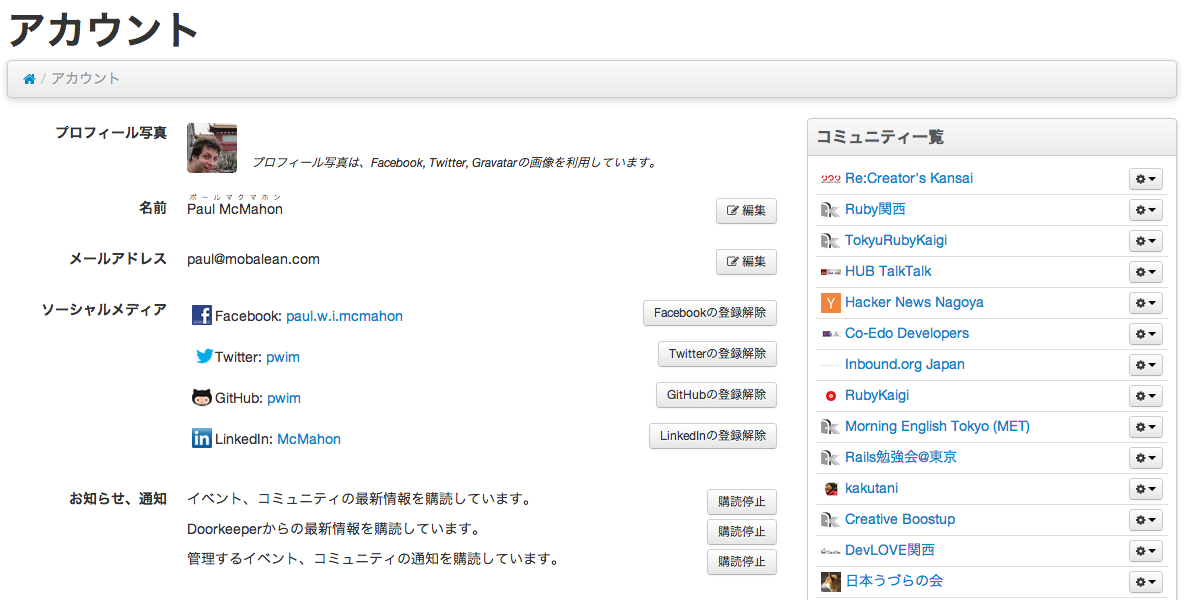Open gear dropdown for TokyuRubyKaigi
The width and height of the screenshot is (1188, 600).
coord(1146,241)
